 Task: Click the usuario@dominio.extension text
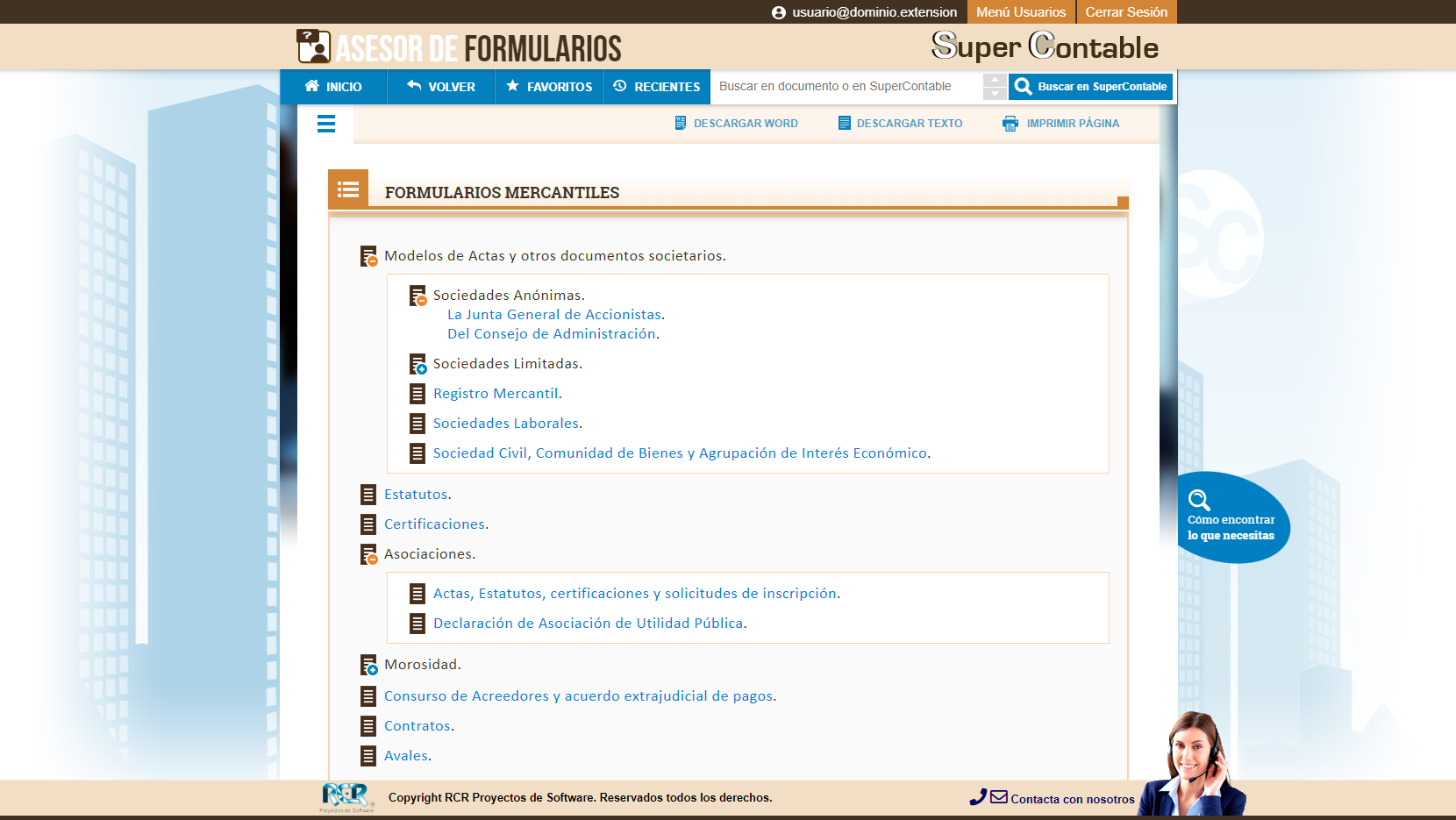pyautogui.click(x=874, y=12)
